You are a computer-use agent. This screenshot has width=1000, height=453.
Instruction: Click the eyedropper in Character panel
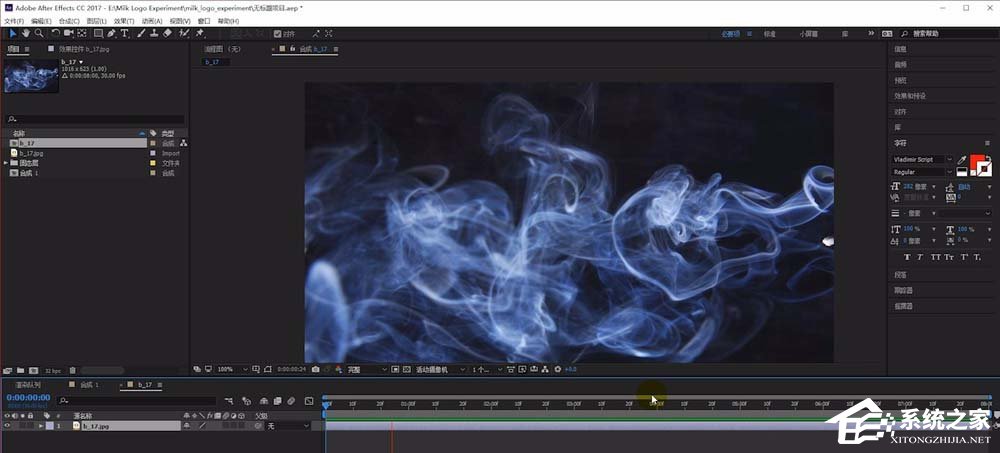pyautogui.click(x=962, y=159)
